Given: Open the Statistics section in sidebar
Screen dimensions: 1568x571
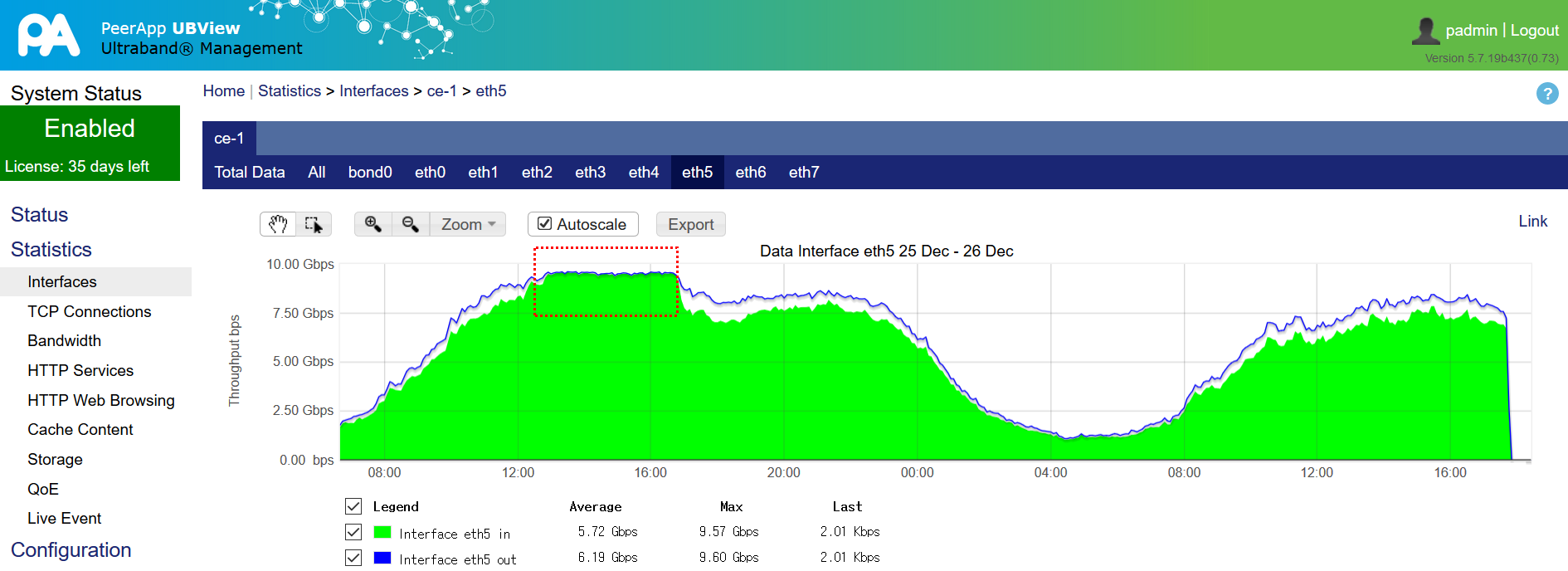Looking at the screenshot, I should point(51,250).
